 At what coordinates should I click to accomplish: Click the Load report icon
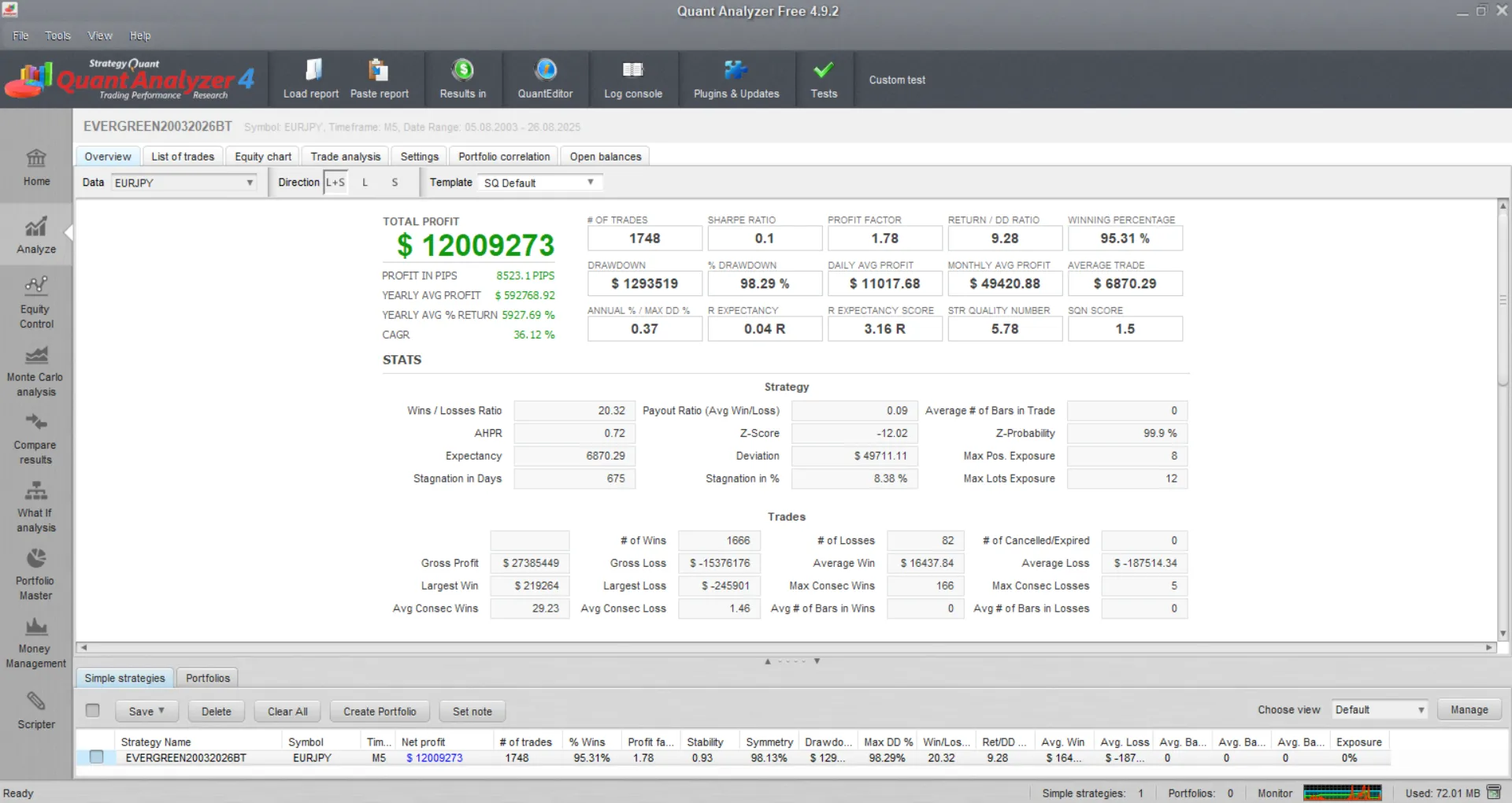(x=312, y=71)
